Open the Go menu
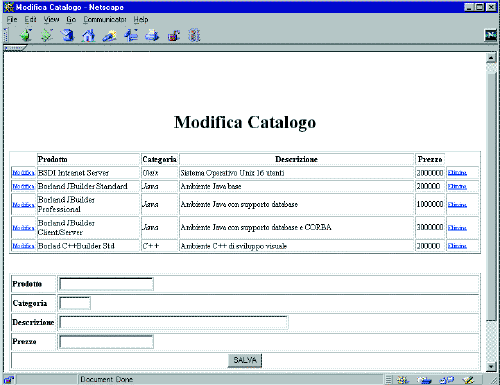This screenshot has width=500, height=385. (71, 20)
